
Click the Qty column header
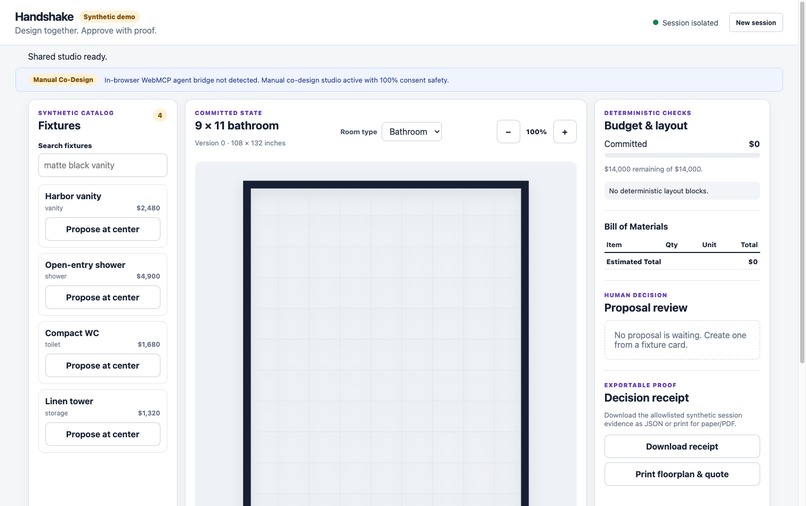click(671, 245)
